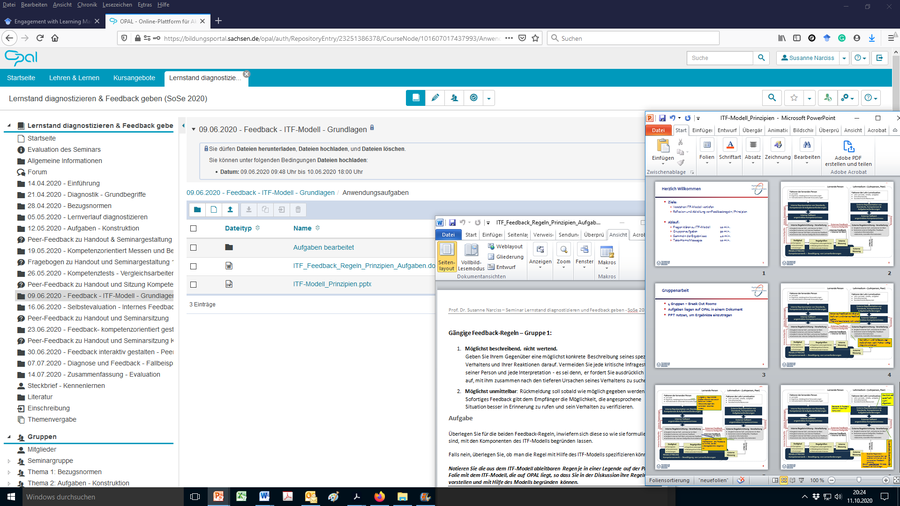Click the PowerPoint Einfügen paste icon

(x=663, y=146)
